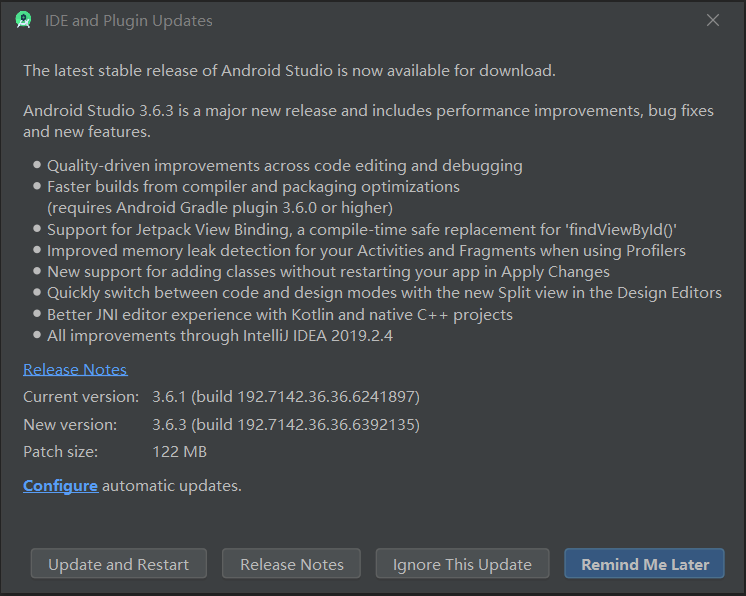Click 'requires Android Gradle plugin 3.6.0' line

220,208
